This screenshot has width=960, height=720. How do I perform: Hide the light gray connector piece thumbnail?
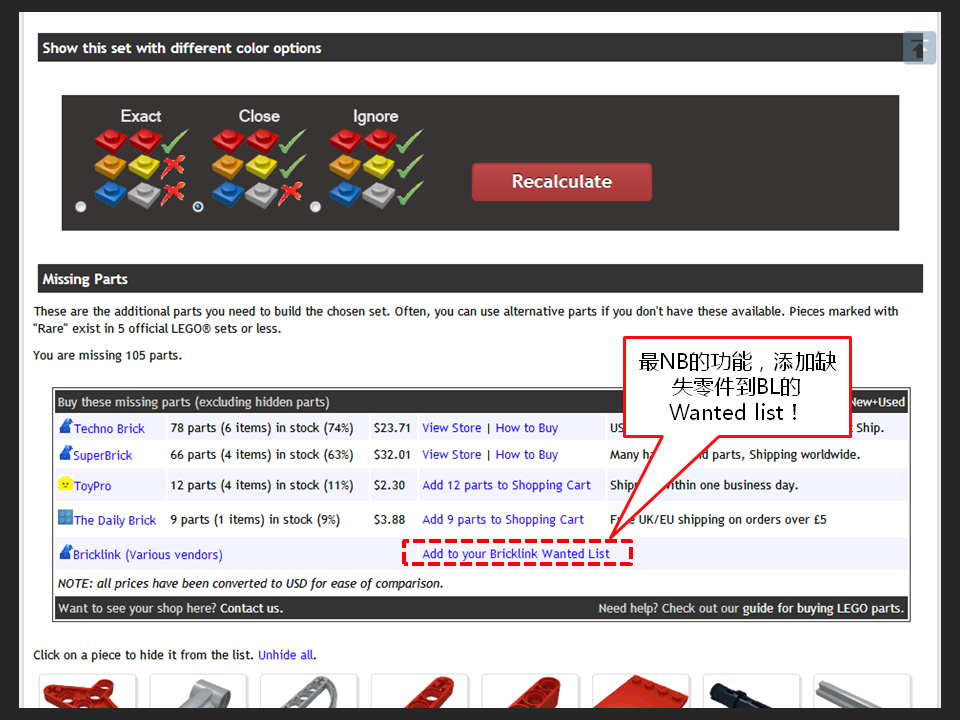point(198,692)
